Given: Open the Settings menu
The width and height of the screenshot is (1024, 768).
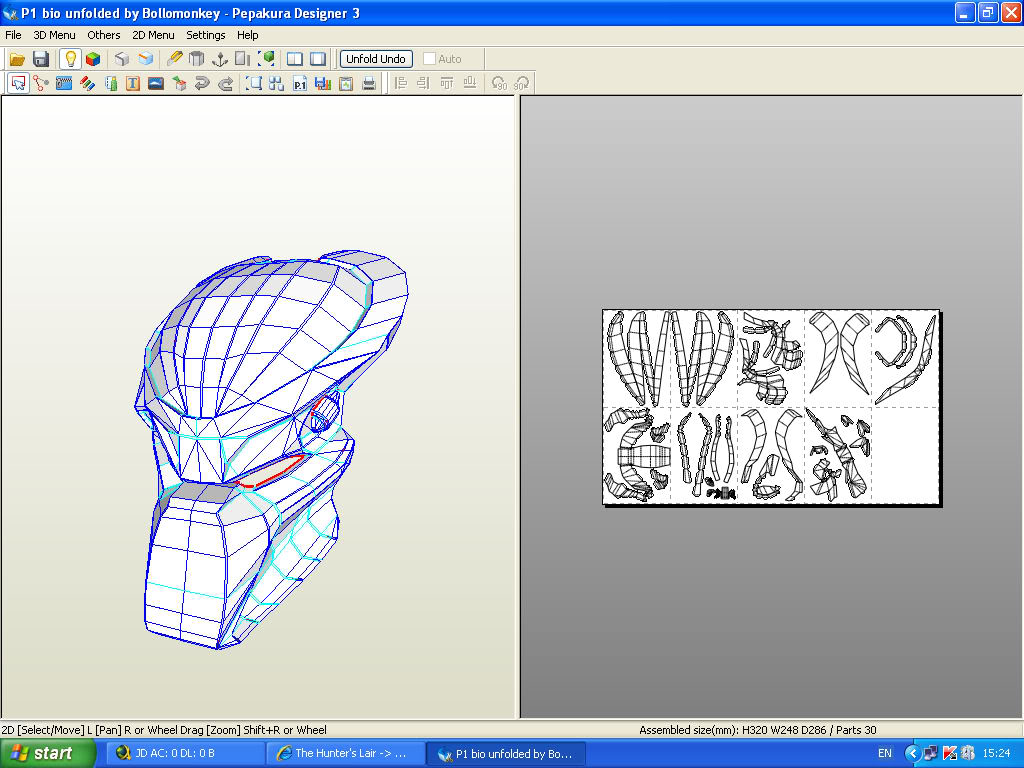Looking at the screenshot, I should [206, 35].
